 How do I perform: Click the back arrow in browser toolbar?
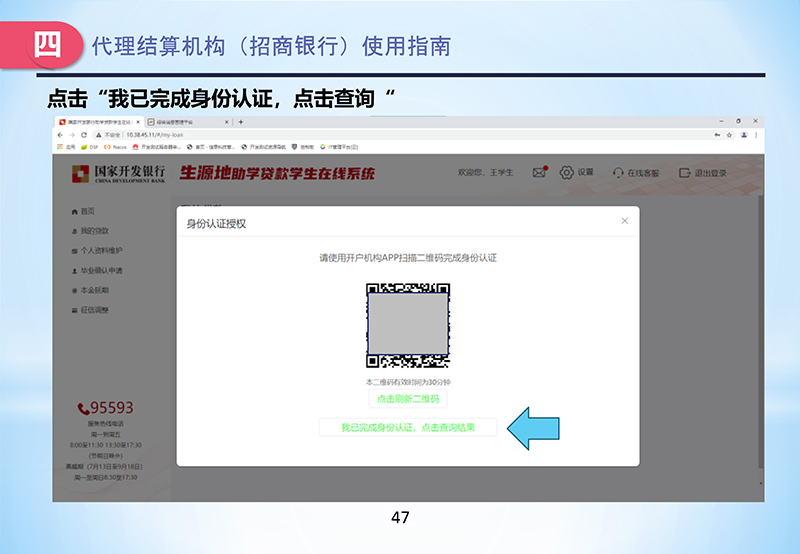coord(60,135)
